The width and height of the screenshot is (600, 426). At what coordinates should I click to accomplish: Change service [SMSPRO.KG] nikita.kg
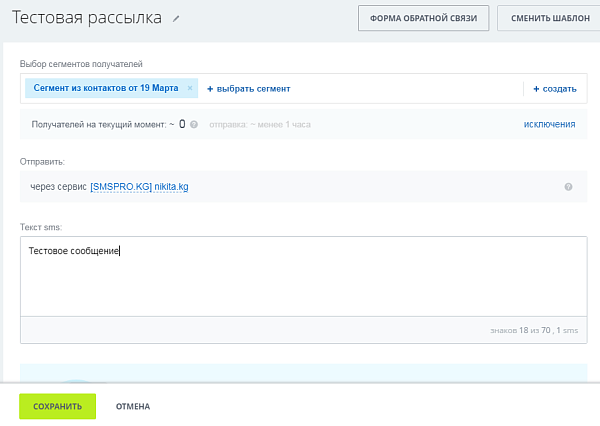point(139,187)
